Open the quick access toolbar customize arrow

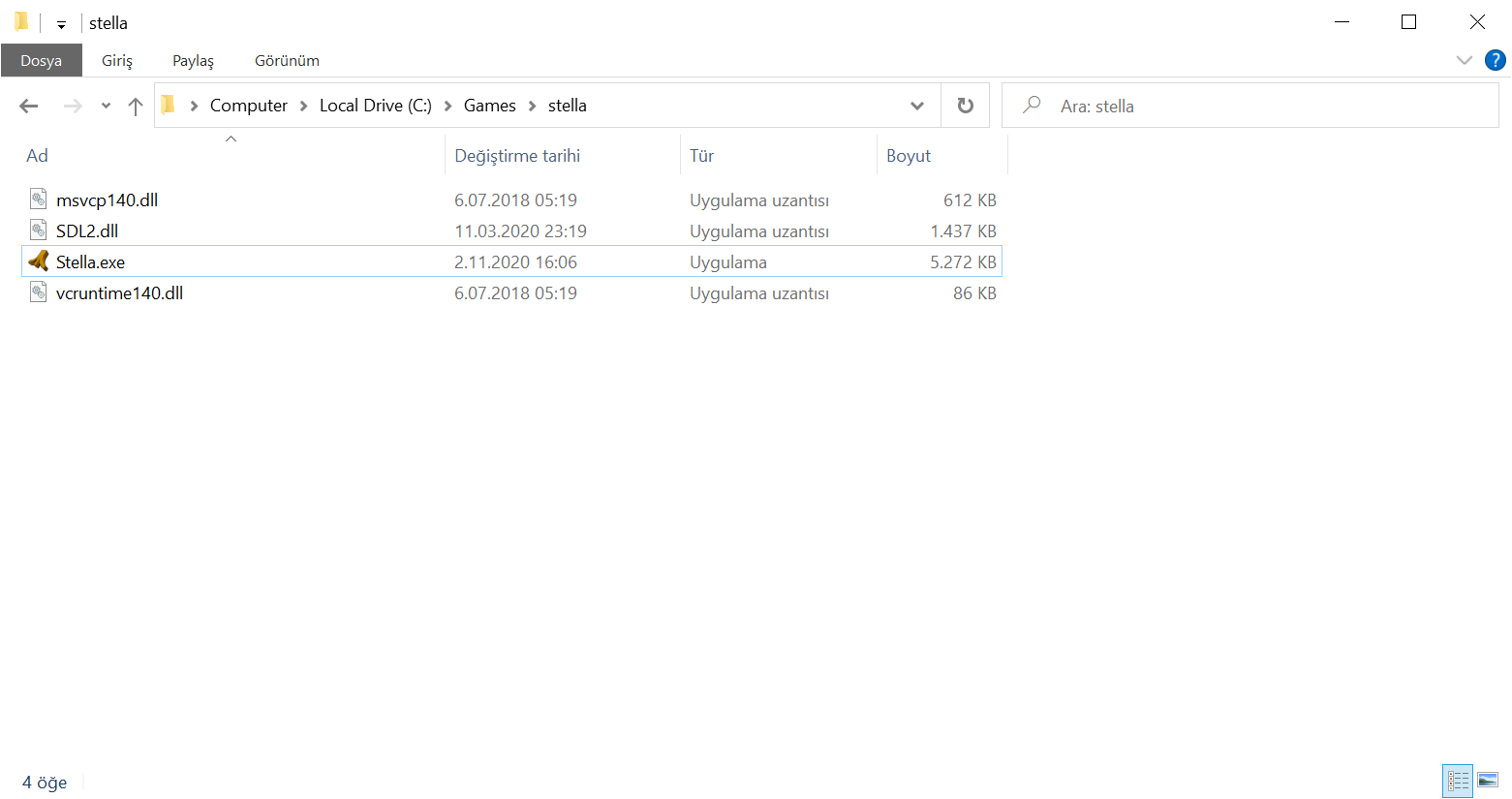(x=61, y=24)
